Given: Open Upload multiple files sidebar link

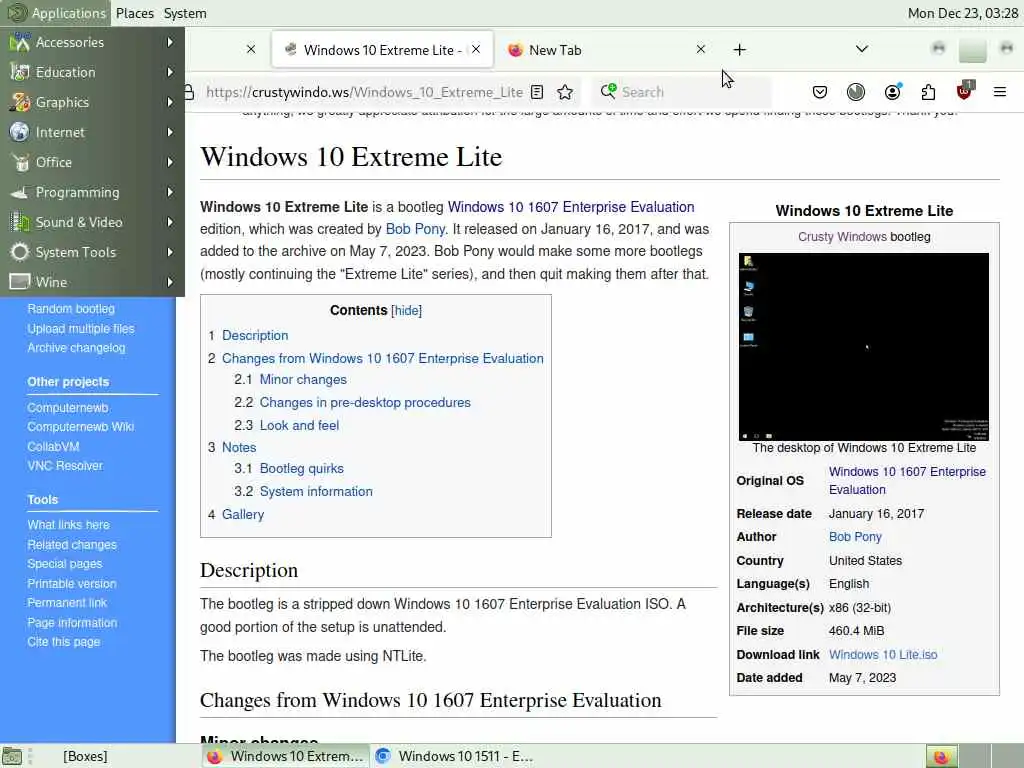Looking at the screenshot, I should [81, 328].
